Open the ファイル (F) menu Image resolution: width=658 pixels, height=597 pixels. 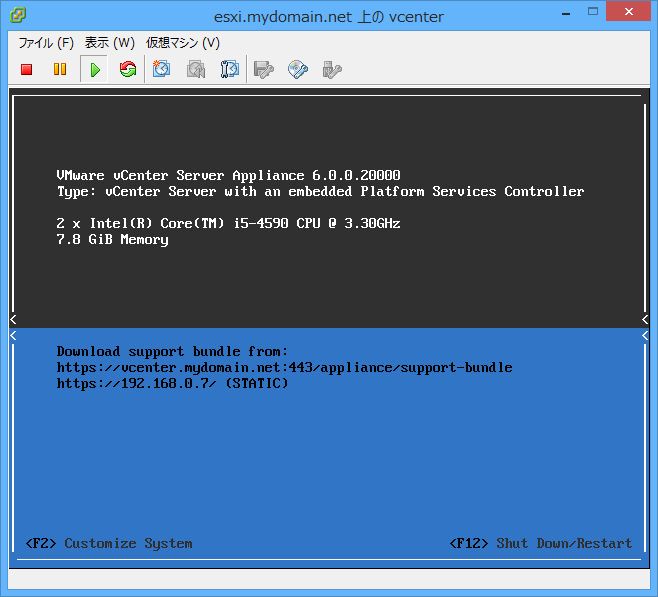pyautogui.click(x=46, y=43)
